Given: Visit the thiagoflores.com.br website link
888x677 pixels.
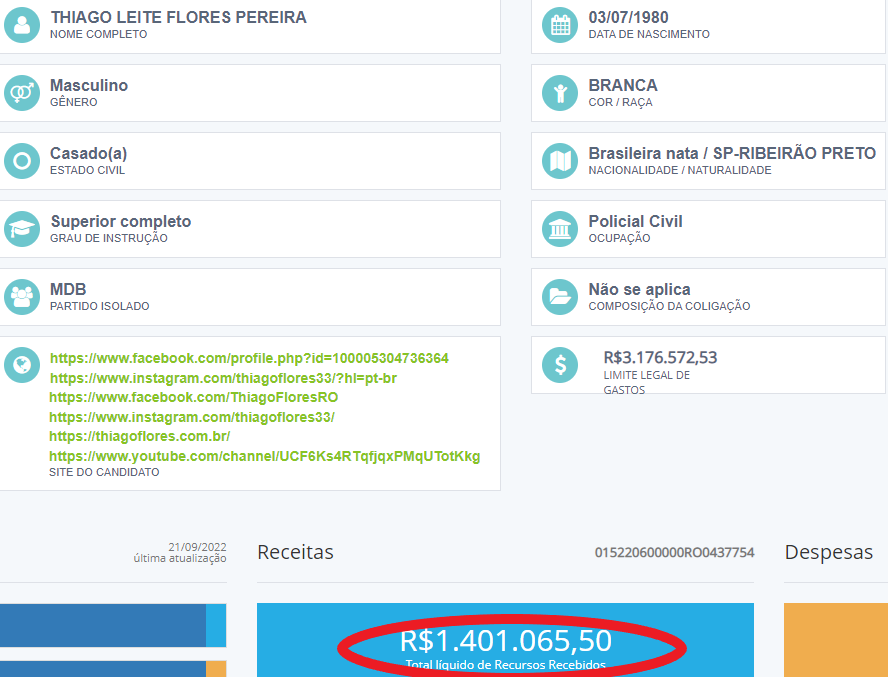Looking at the screenshot, I should click(x=140, y=437).
